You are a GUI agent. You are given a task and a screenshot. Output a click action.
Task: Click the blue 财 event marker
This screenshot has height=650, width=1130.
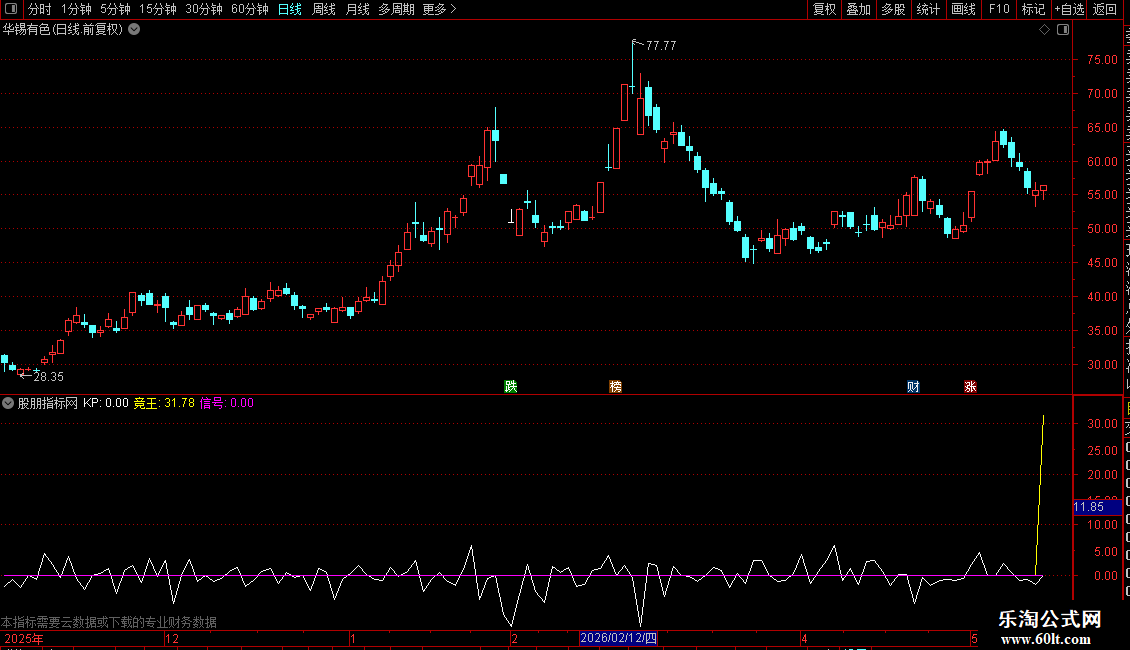[x=913, y=387]
